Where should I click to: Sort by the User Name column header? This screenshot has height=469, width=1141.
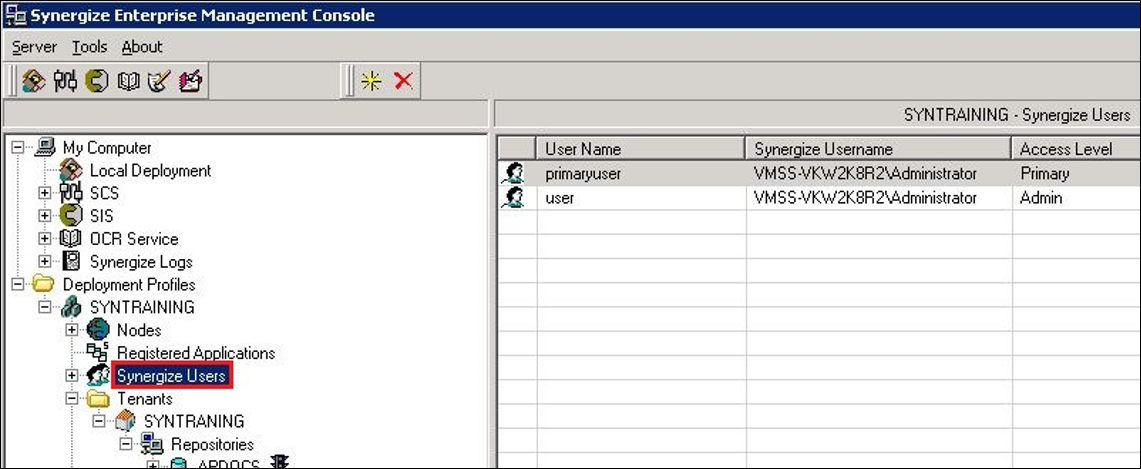pos(640,149)
